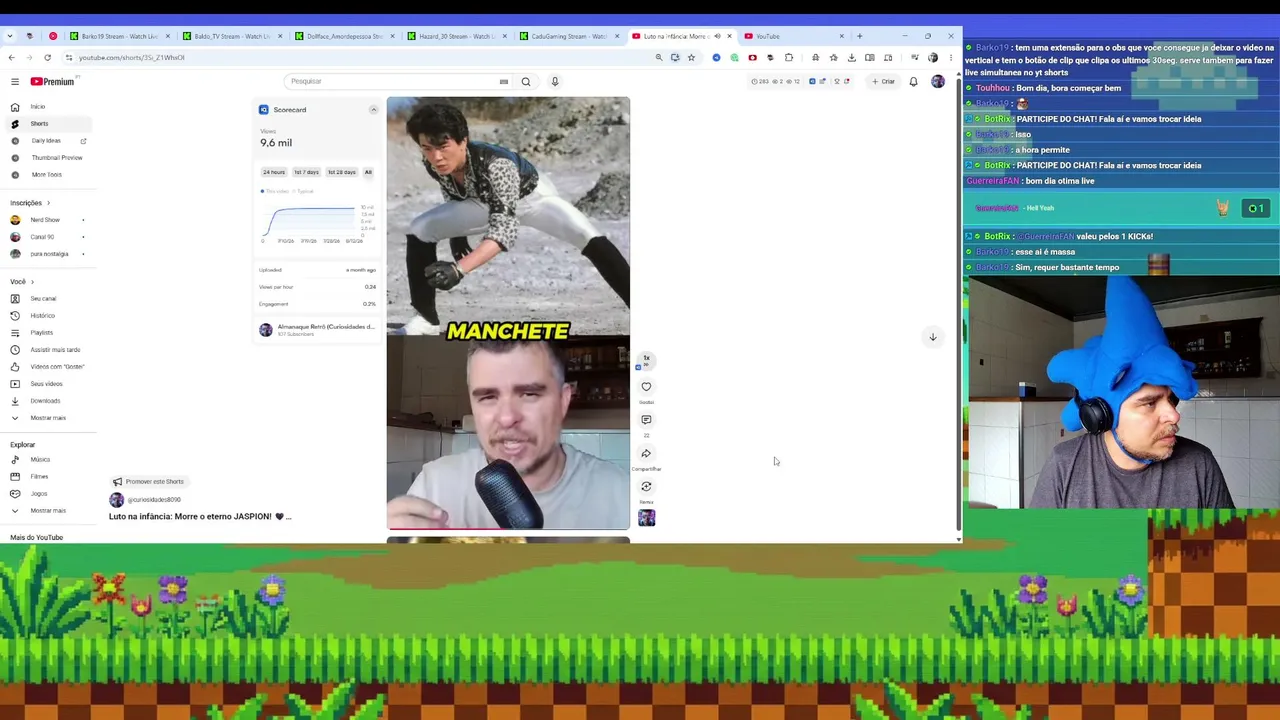
Task: Open More Tools
Action: click(x=48, y=175)
